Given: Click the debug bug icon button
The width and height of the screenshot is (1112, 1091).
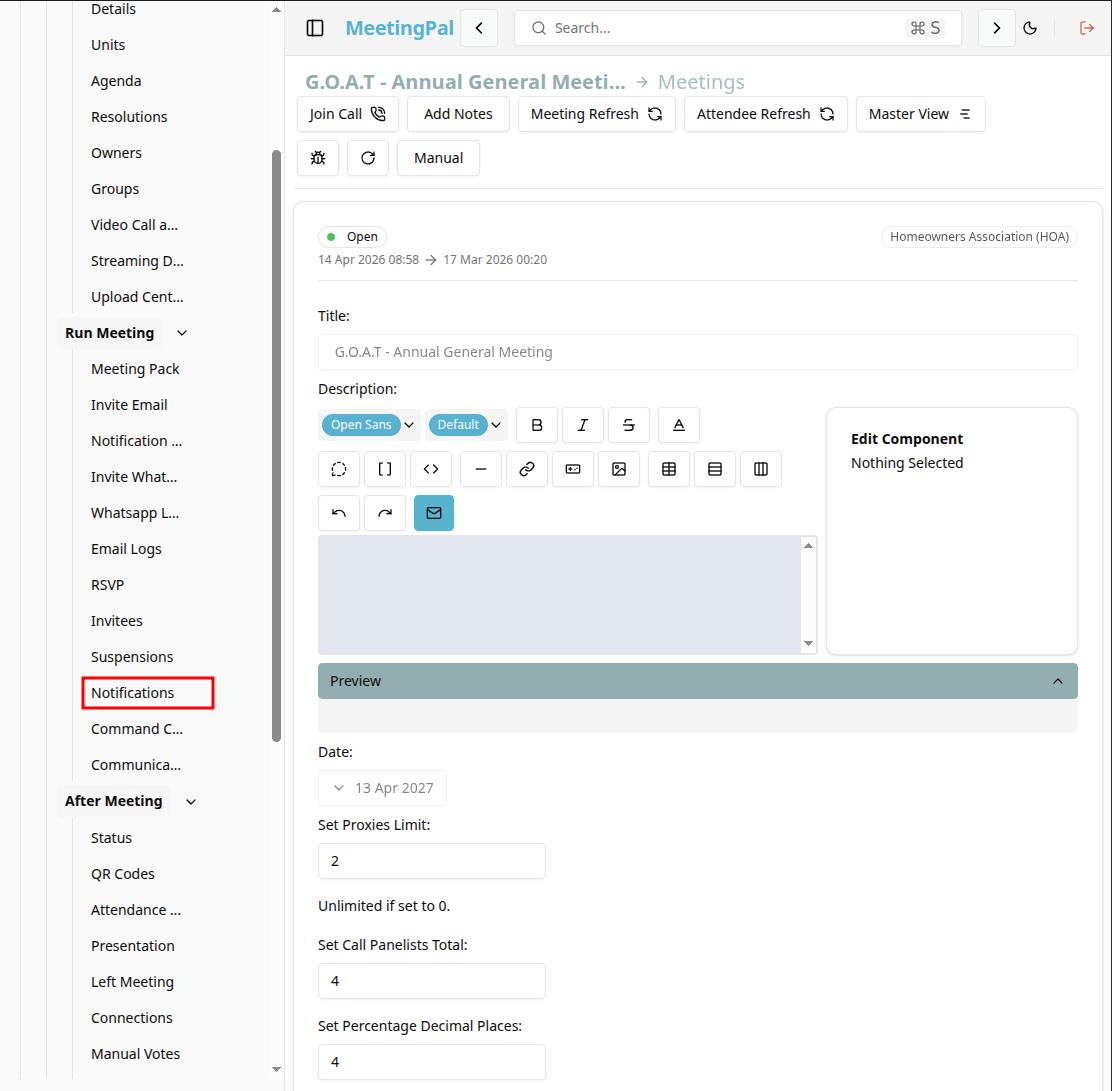Looking at the screenshot, I should (318, 157).
